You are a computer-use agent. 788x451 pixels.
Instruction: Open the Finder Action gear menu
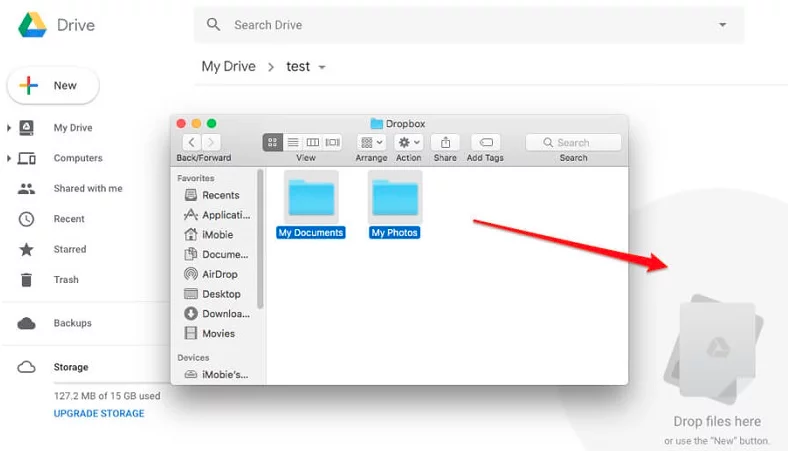(409, 142)
